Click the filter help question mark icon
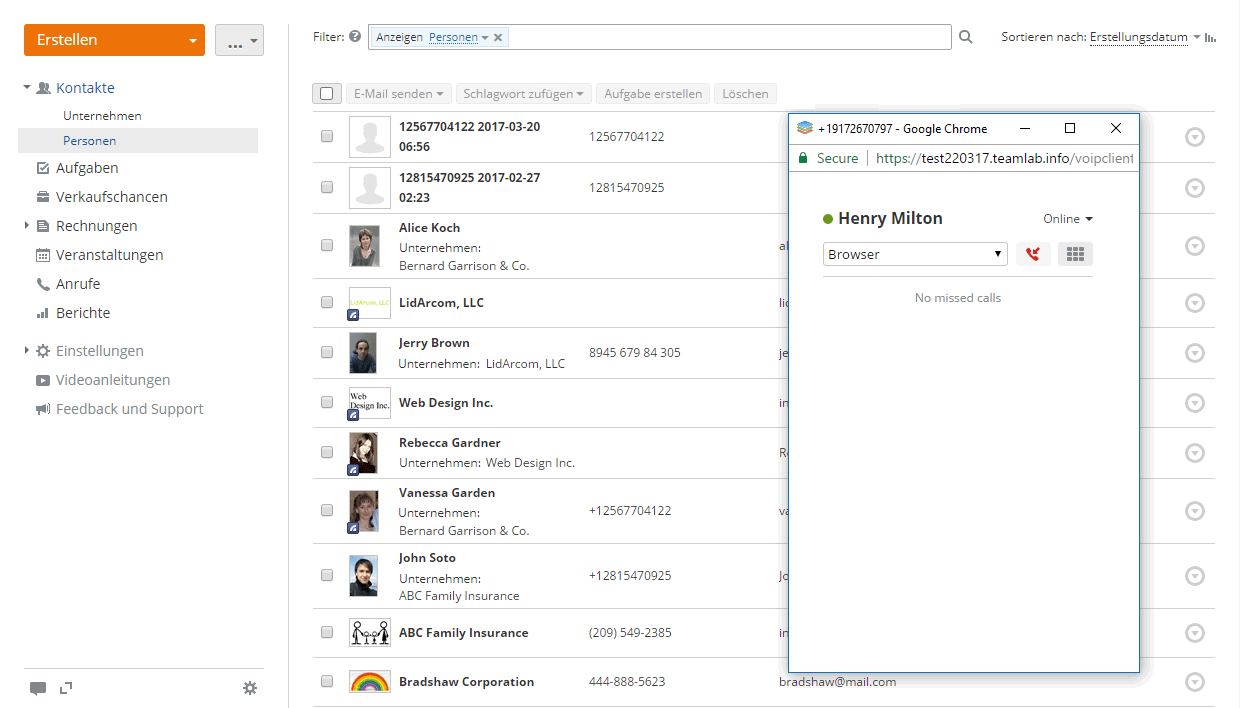The height and width of the screenshot is (708, 1240). click(355, 36)
